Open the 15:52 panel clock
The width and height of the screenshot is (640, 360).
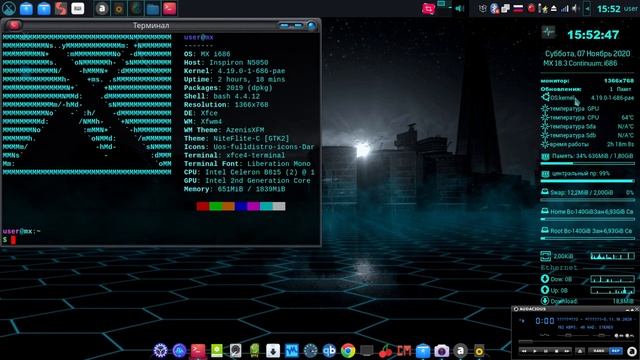609,9
